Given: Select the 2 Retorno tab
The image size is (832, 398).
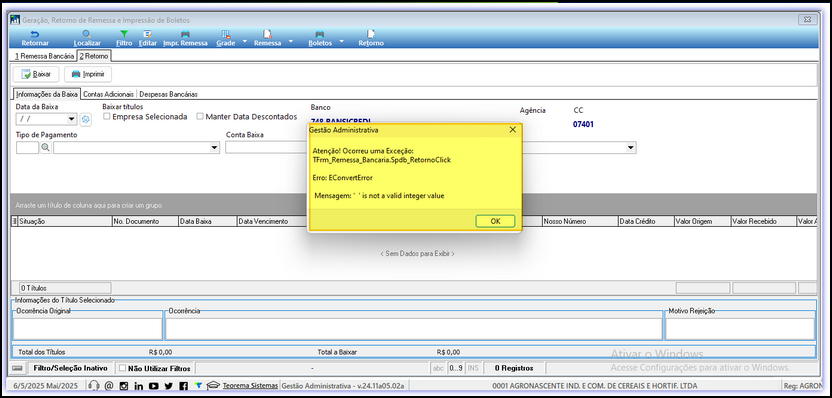Looking at the screenshot, I should pos(94,56).
